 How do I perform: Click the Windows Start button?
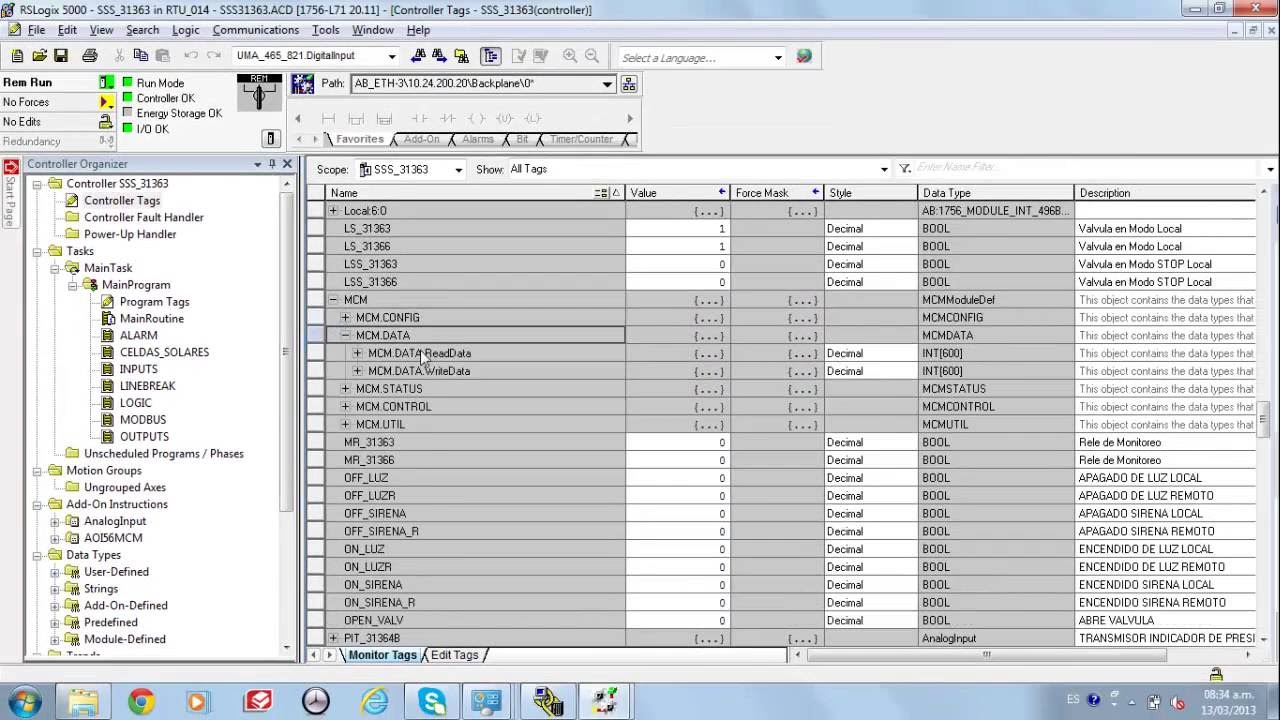pos(23,702)
